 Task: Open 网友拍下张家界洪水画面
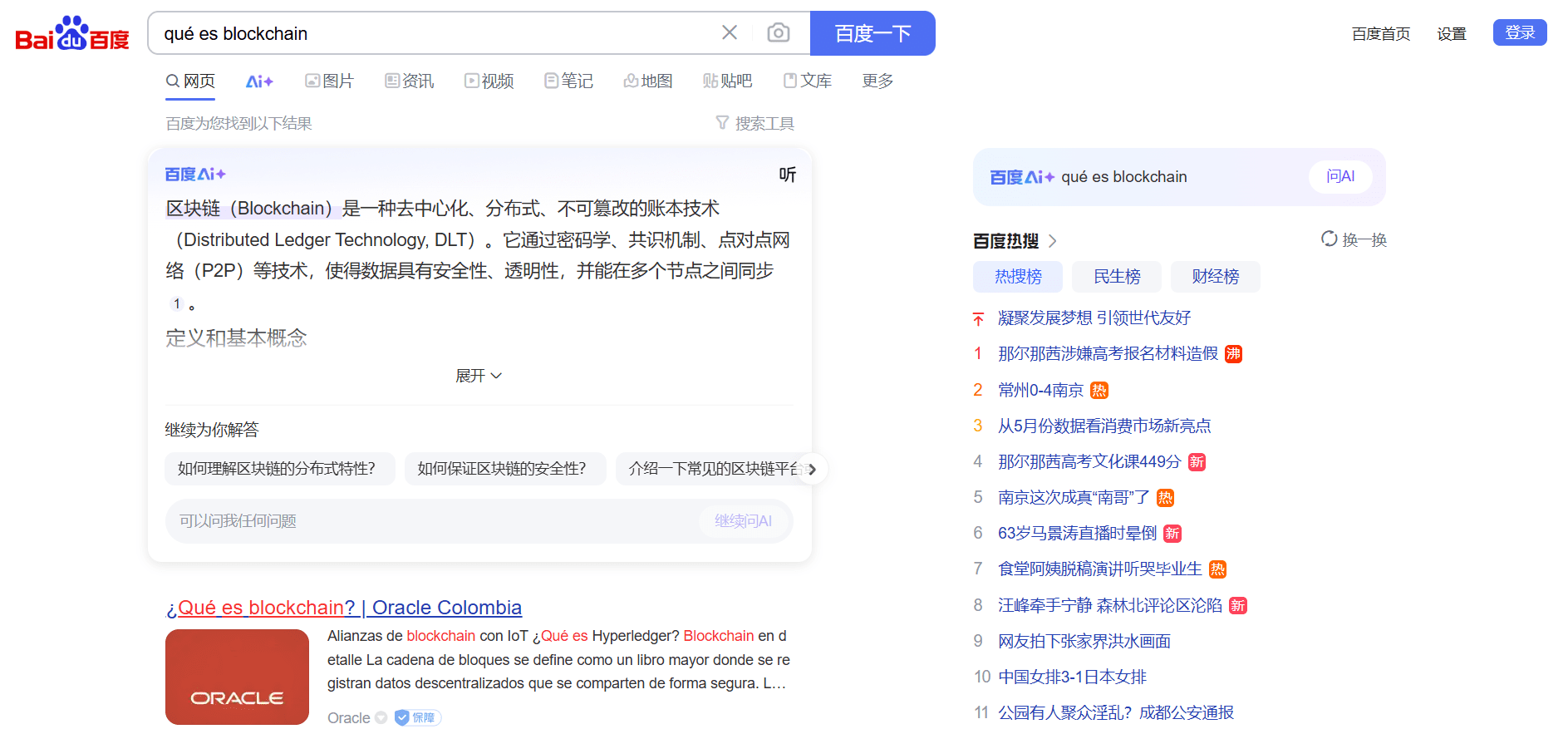pos(1084,641)
